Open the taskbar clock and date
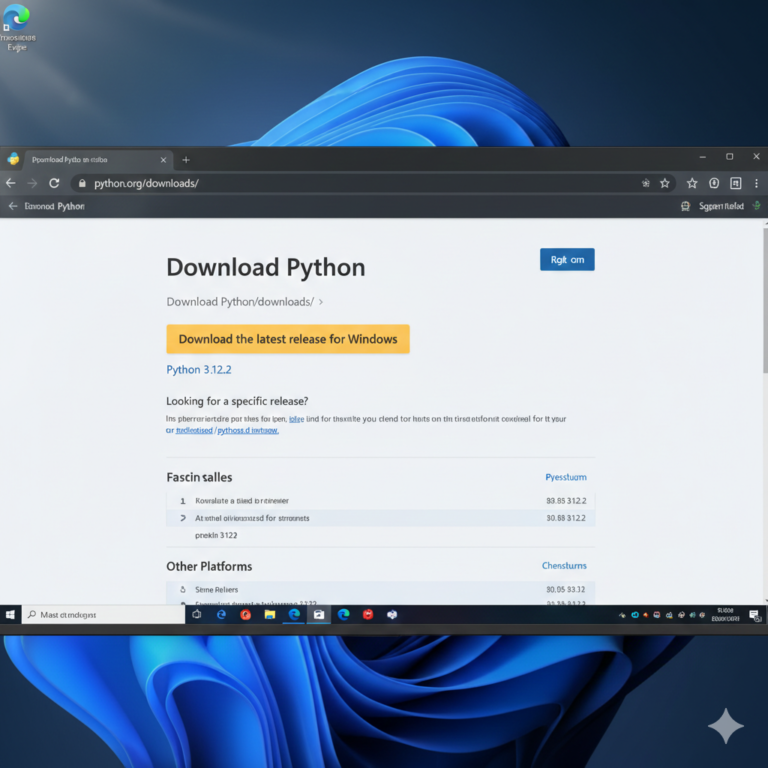 (725, 615)
